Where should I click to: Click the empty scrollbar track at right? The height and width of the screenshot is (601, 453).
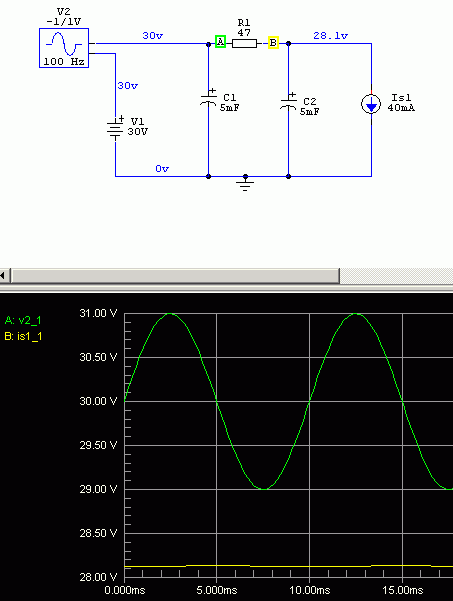tap(396, 276)
